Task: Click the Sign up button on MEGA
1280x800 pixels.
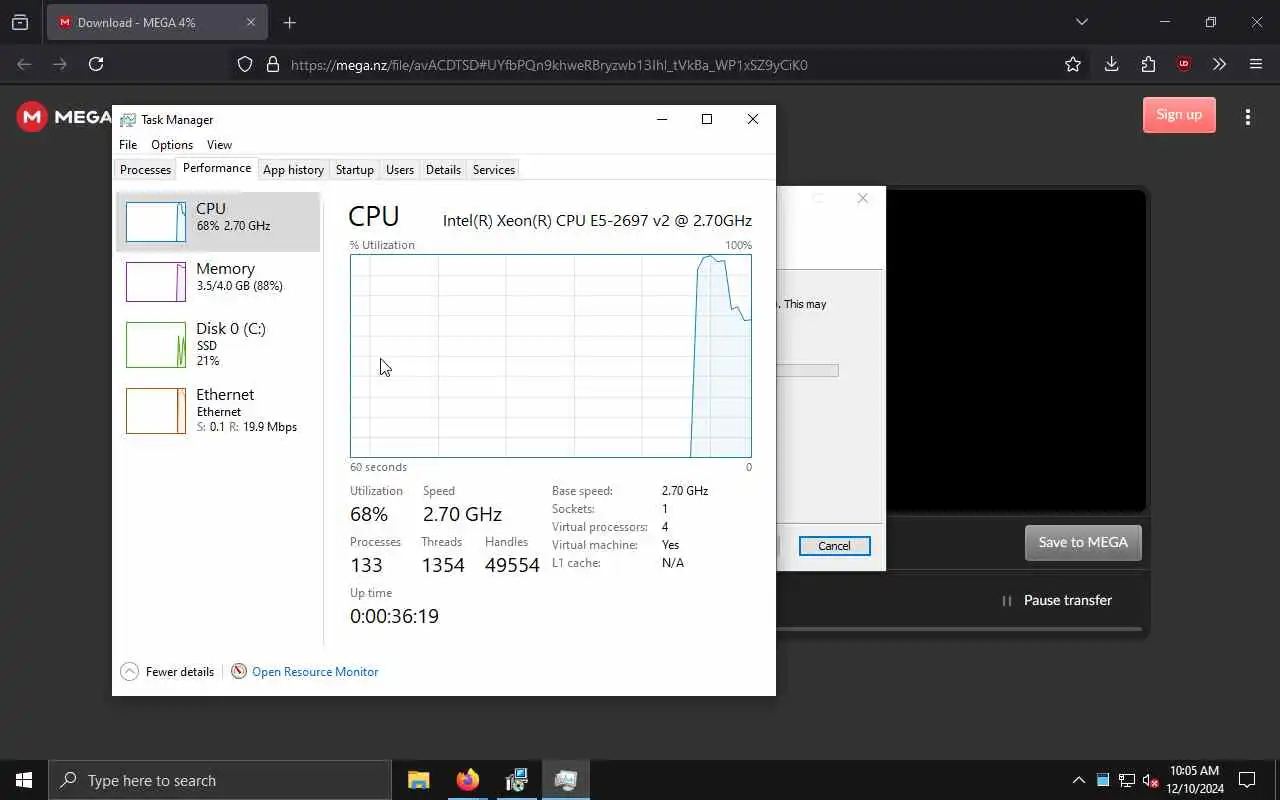Action: point(1179,114)
